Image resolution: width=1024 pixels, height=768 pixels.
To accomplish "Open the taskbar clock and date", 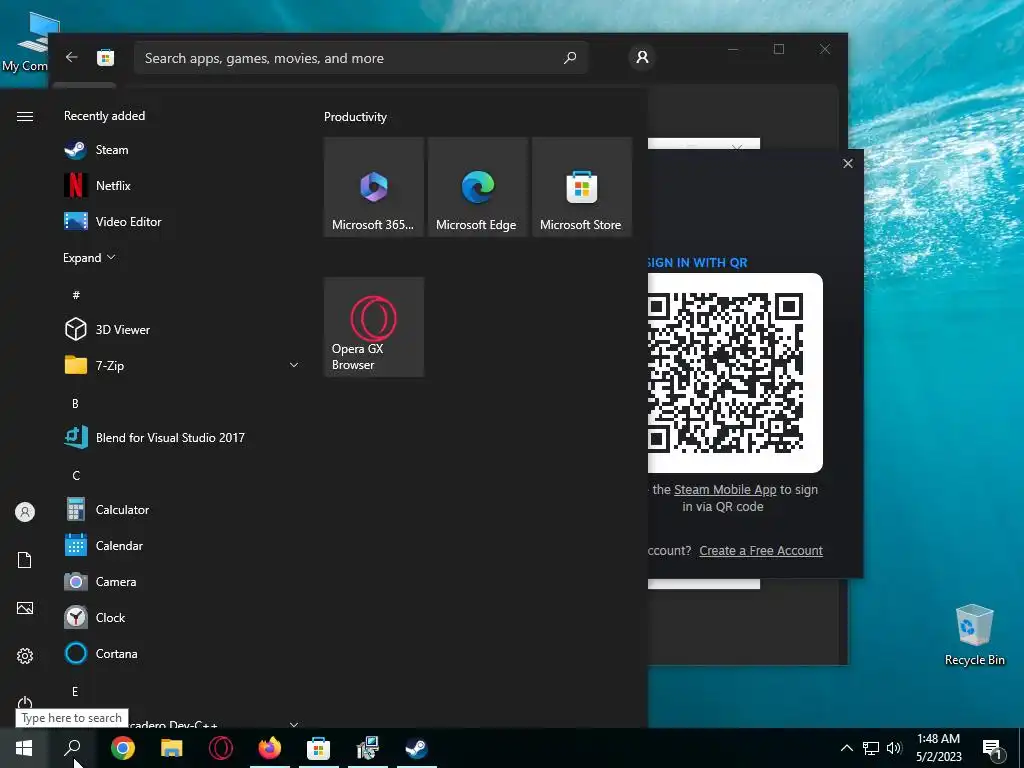I will click(938, 748).
